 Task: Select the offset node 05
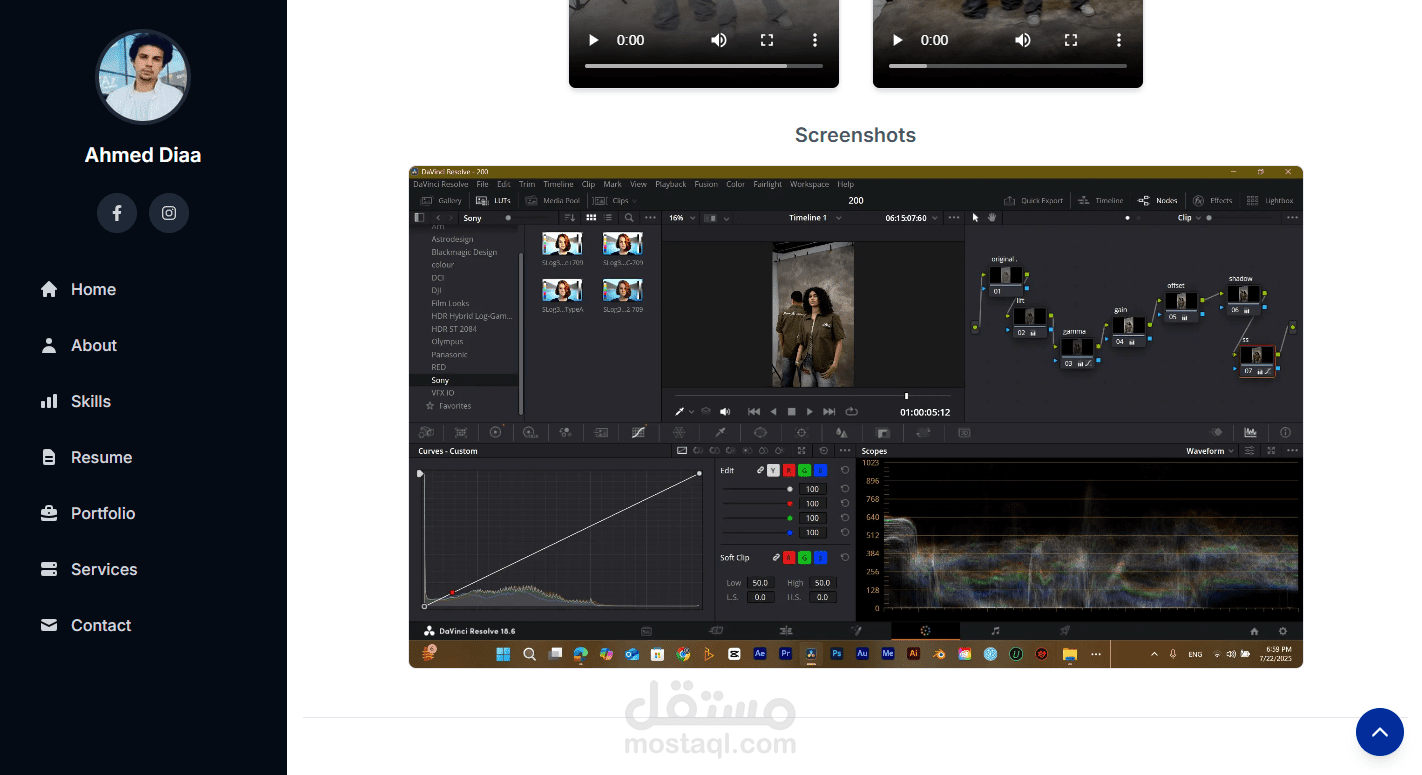[1182, 306]
